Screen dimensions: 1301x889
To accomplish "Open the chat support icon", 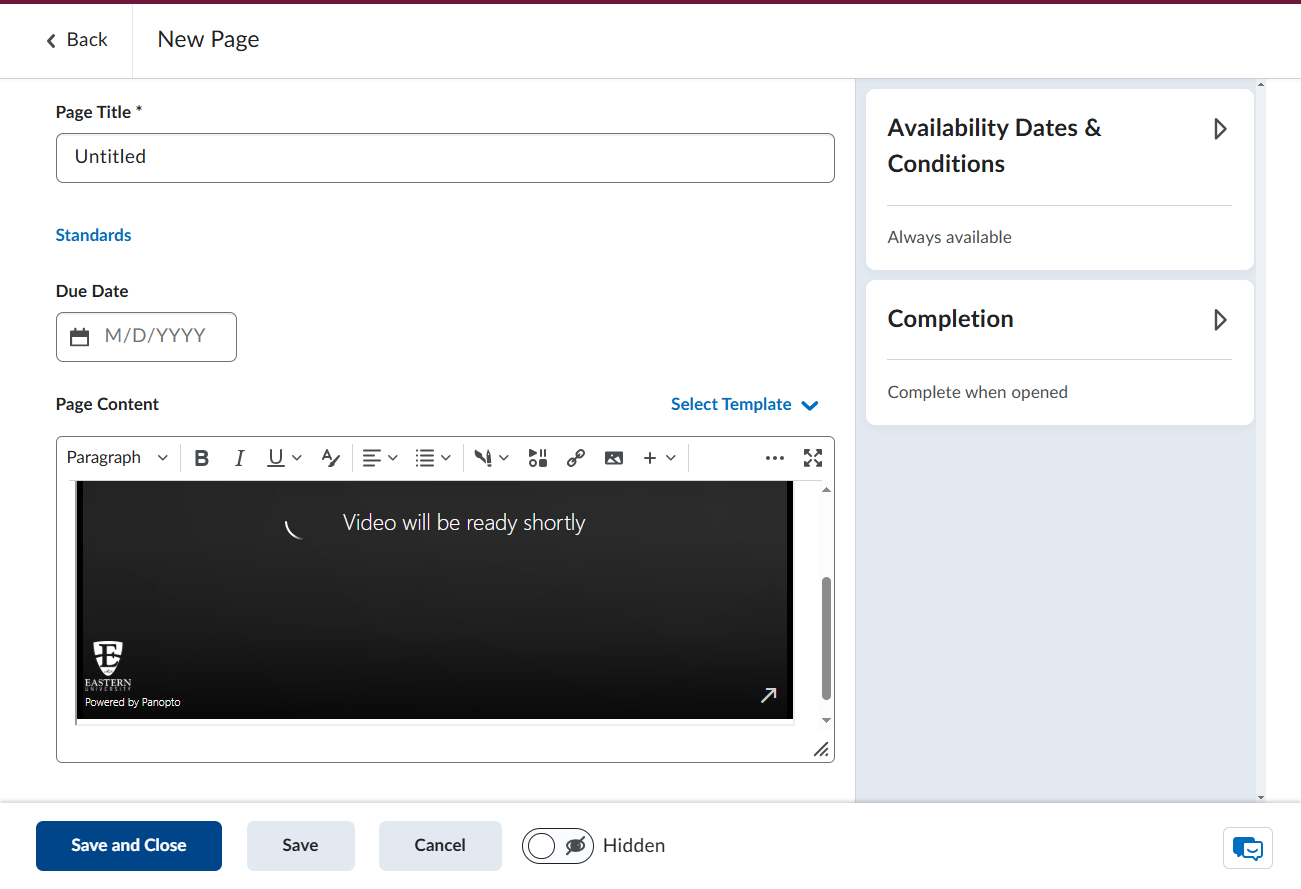I will tap(1248, 848).
